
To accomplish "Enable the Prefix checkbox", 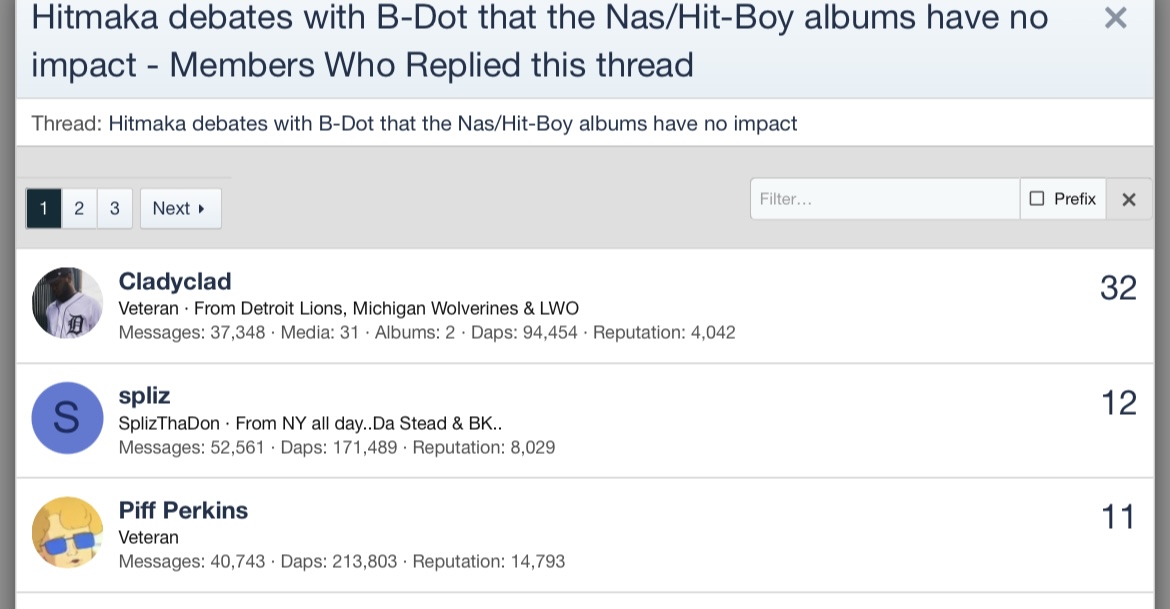I will 1037,199.
